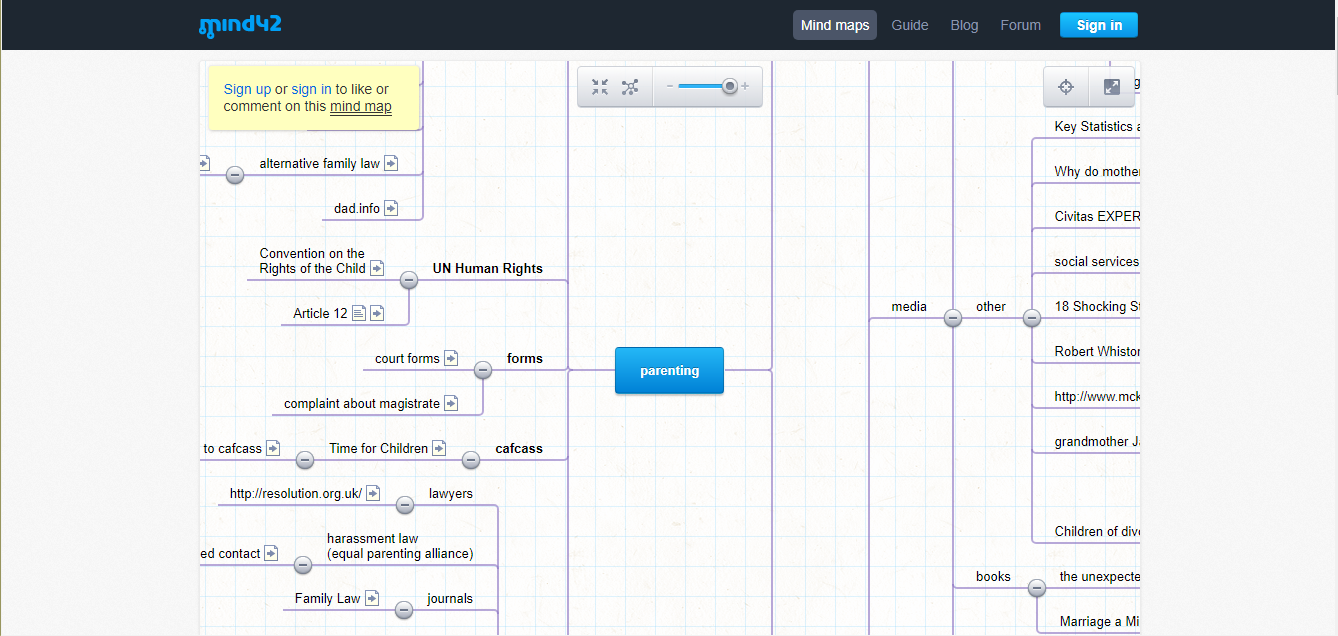Open link icon beside complaint about magistrate
The width and height of the screenshot is (1338, 636).
pos(451,403)
